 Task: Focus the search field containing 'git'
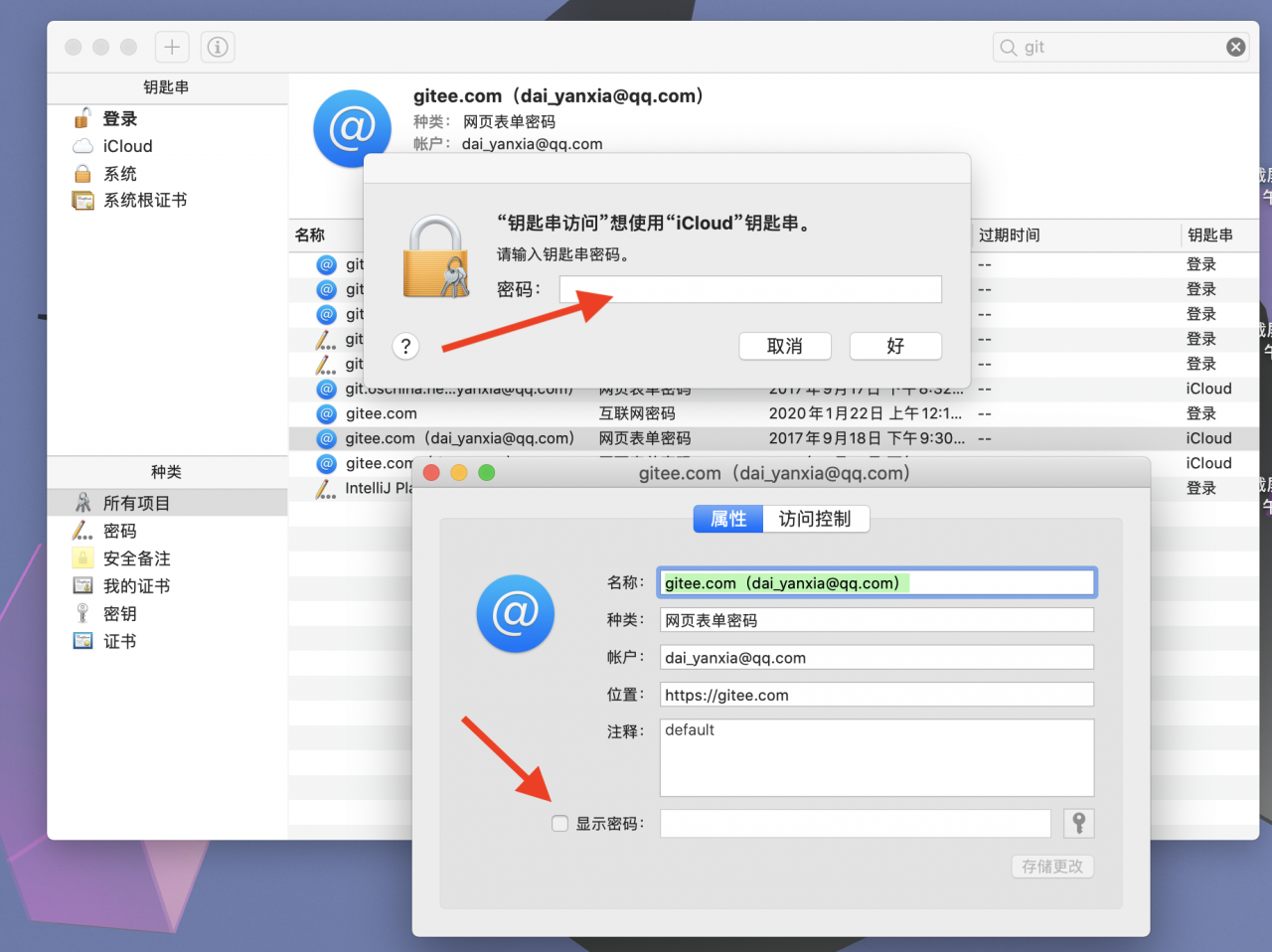point(1120,47)
